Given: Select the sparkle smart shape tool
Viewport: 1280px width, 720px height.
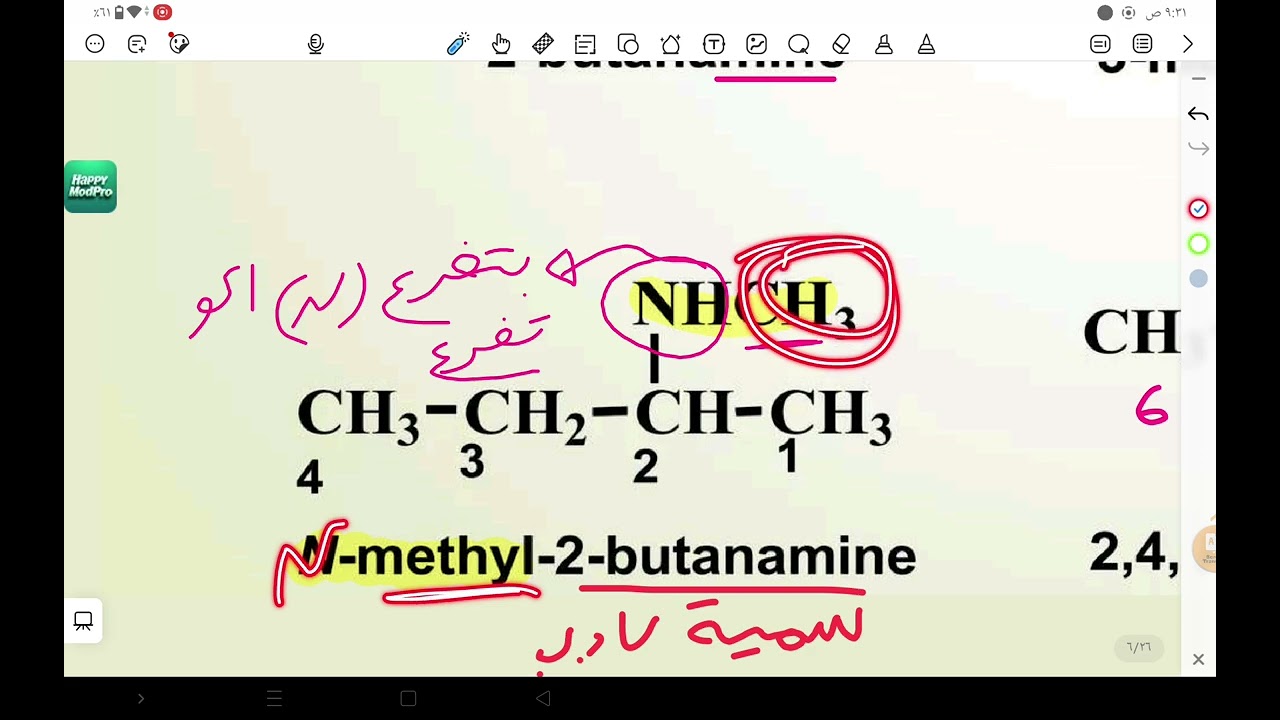Looking at the screenshot, I should [x=671, y=44].
